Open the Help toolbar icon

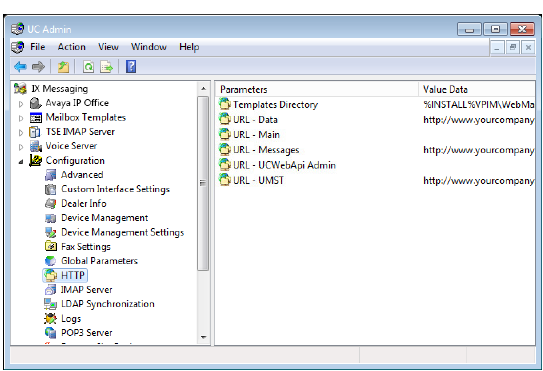(x=131, y=67)
